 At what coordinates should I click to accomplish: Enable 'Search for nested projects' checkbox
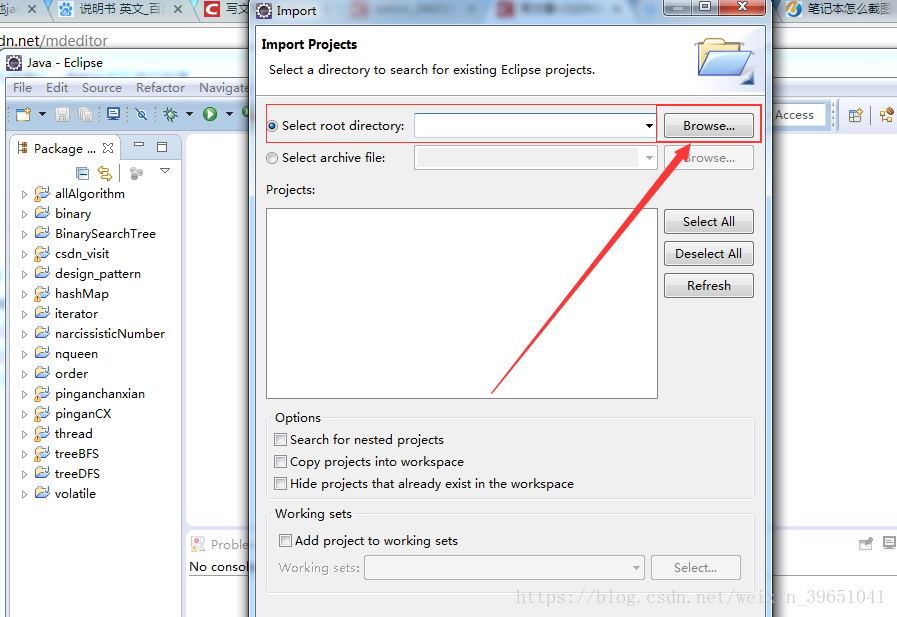pyautogui.click(x=280, y=439)
